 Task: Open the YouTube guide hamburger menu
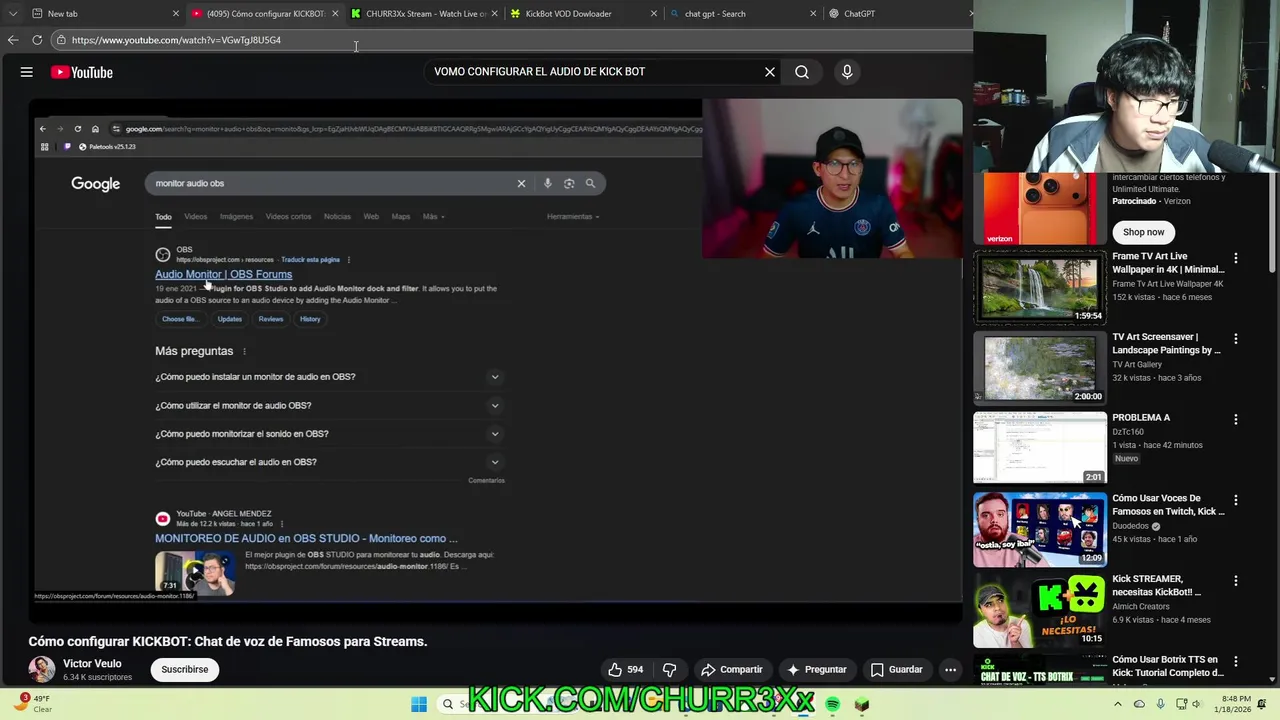click(x=27, y=72)
